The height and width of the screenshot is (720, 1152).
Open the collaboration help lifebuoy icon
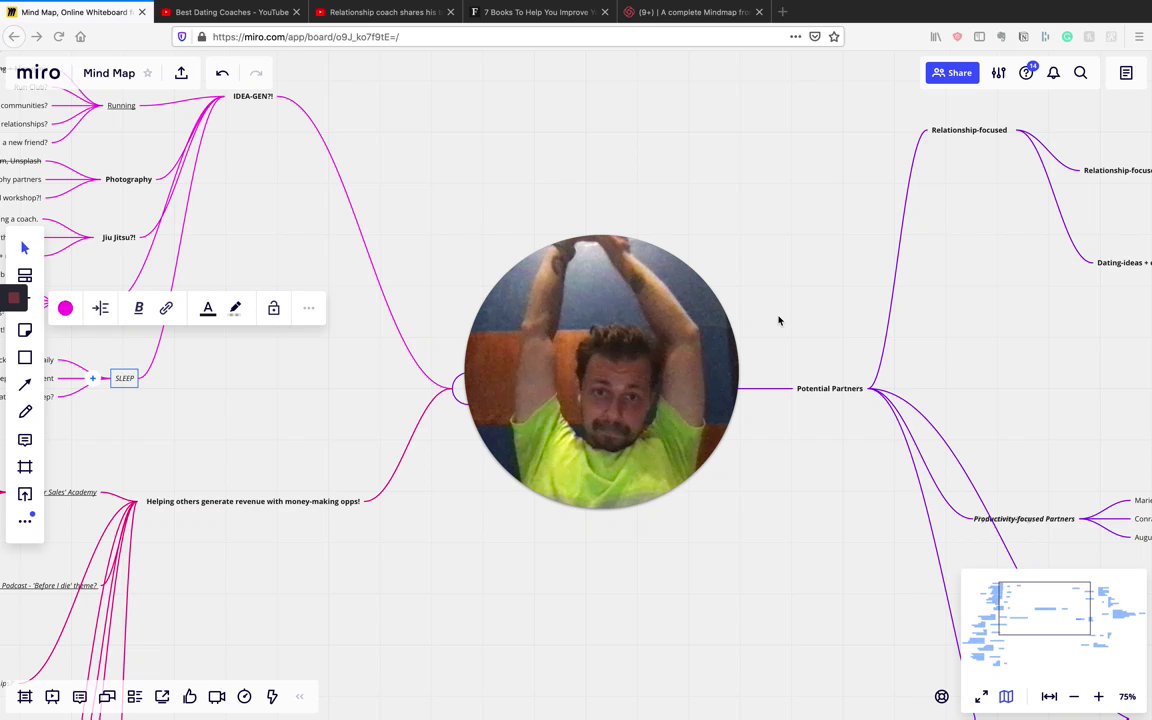pyautogui.click(x=942, y=696)
